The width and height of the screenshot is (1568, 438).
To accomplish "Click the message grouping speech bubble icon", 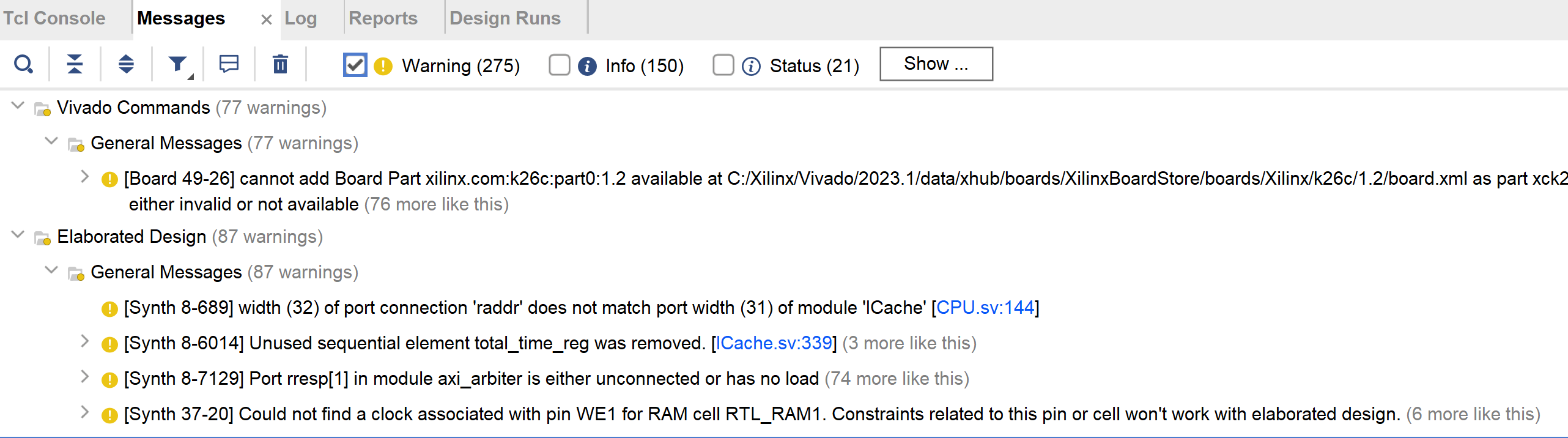I will pyautogui.click(x=229, y=64).
